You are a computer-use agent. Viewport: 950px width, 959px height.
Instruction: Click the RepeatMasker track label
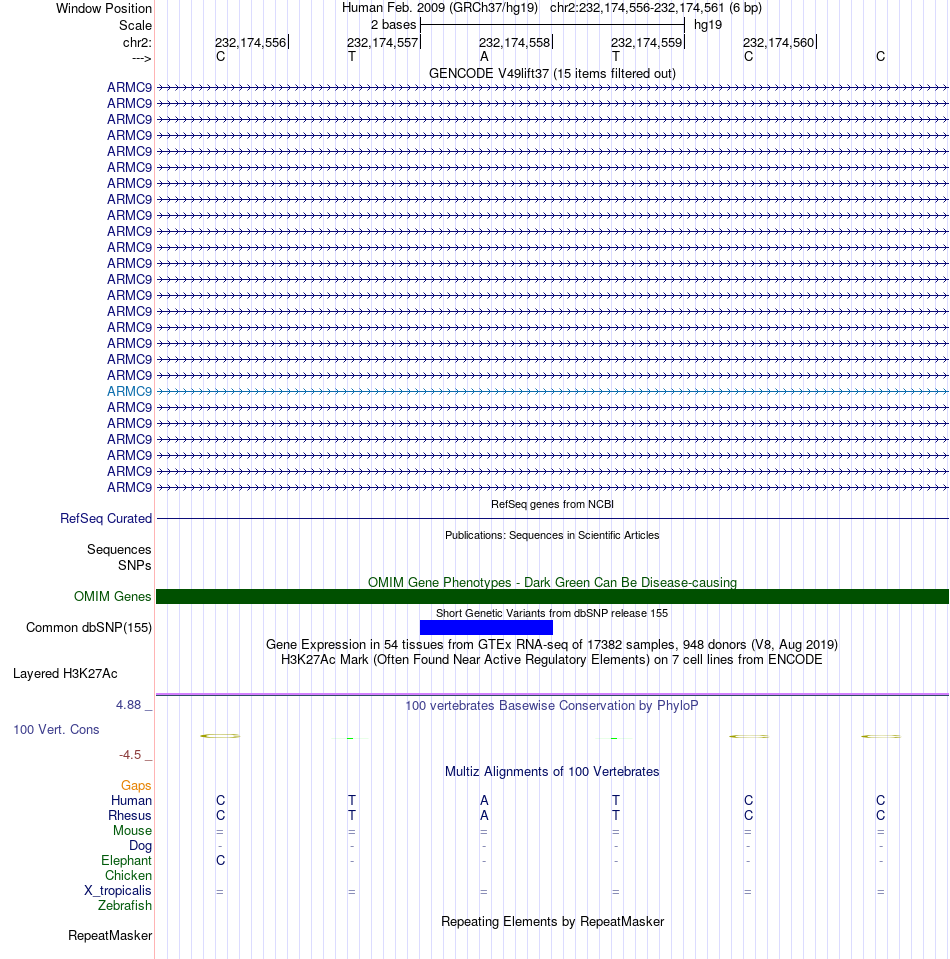(x=110, y=936)
